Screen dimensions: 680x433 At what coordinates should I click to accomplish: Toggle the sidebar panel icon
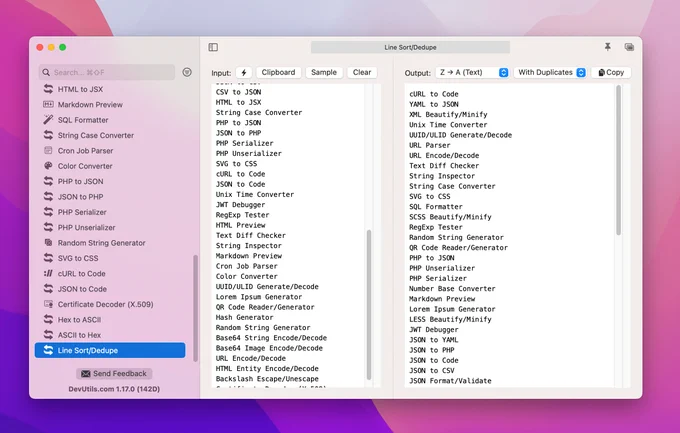(213, 47)
